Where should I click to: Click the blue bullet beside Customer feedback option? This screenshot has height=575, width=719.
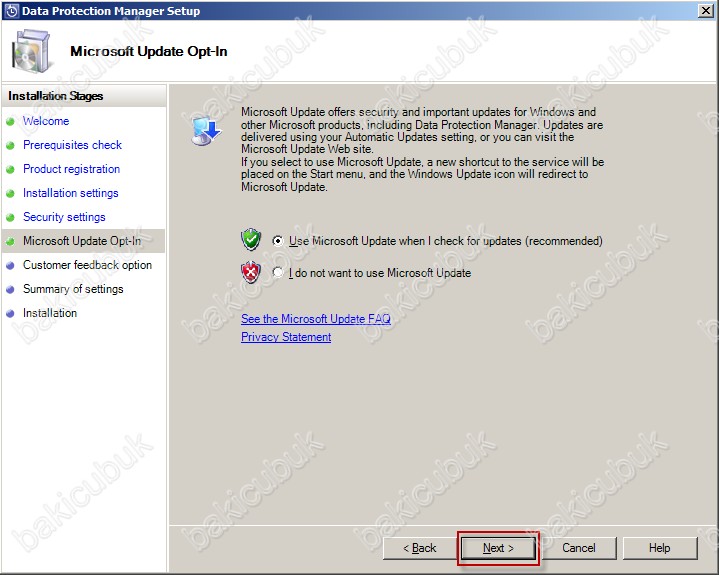pos(10,265)
